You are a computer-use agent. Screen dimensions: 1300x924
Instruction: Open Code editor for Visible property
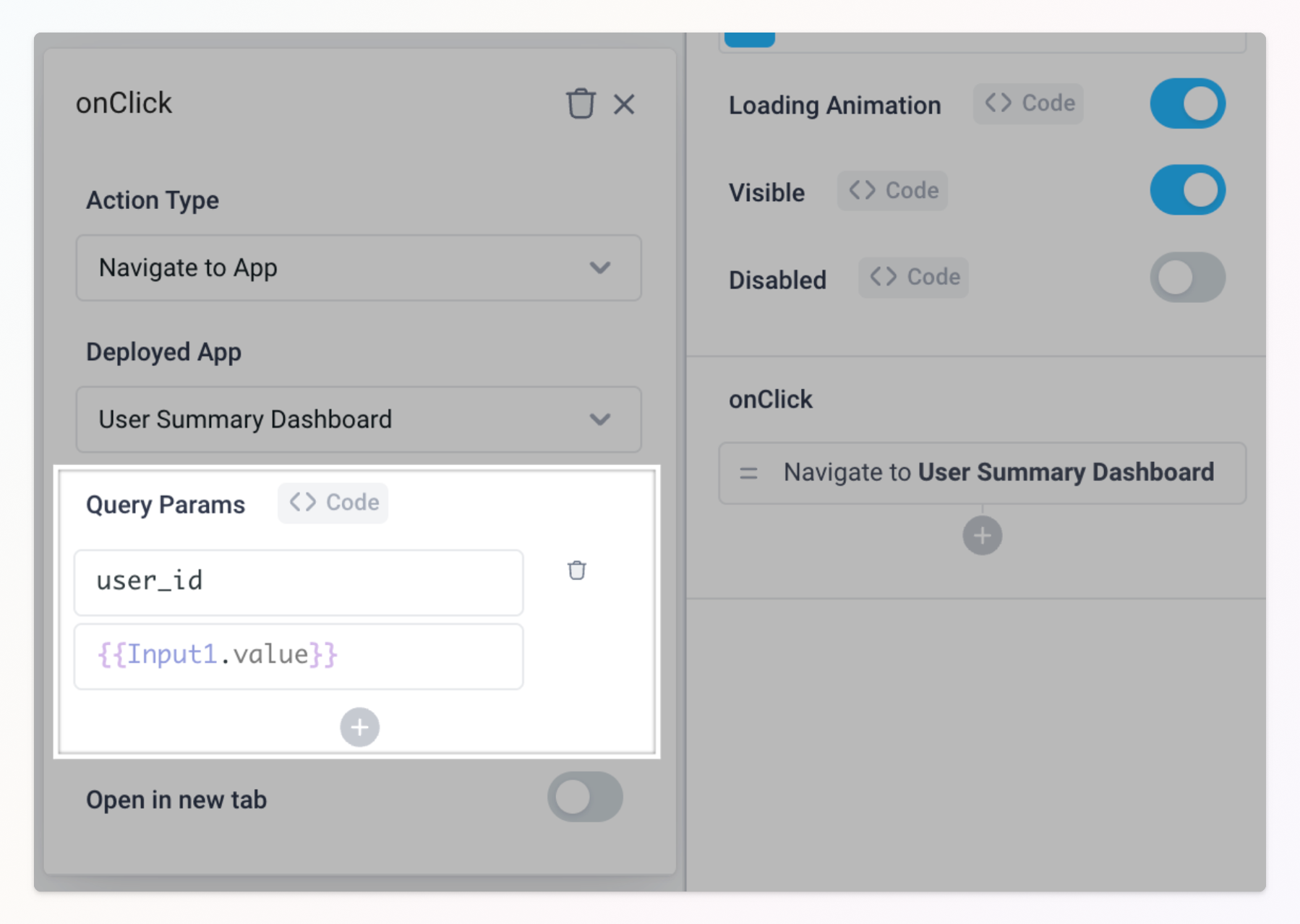892,190
